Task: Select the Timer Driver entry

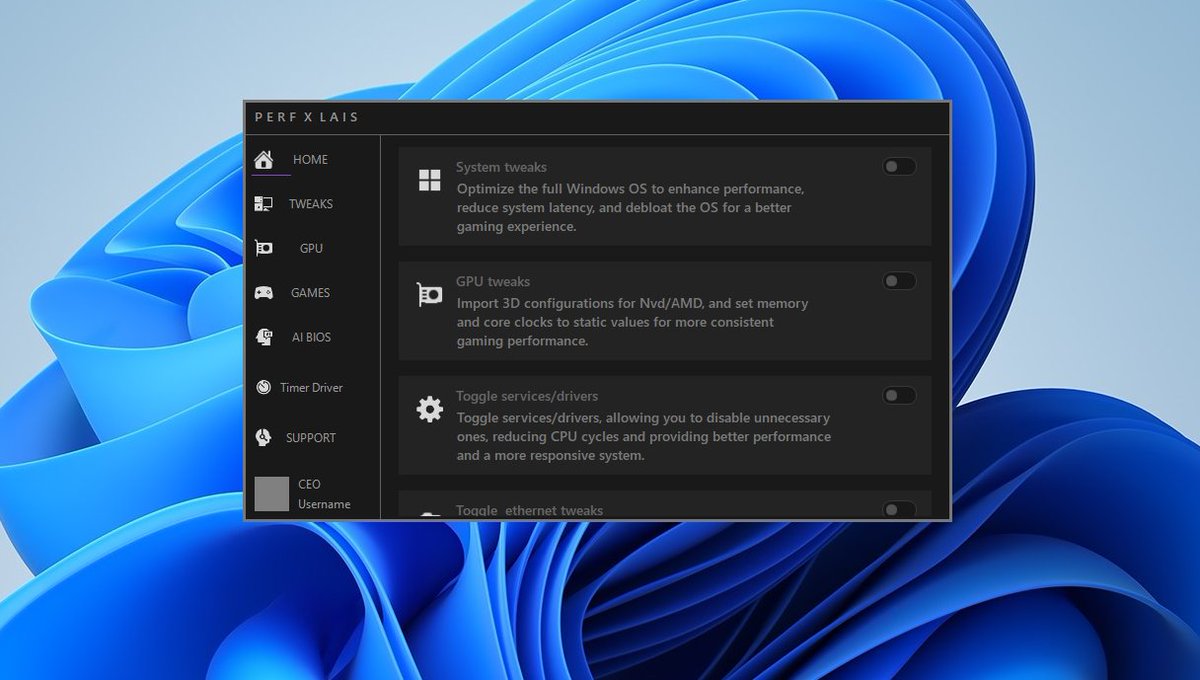Action: coord(314,387)
